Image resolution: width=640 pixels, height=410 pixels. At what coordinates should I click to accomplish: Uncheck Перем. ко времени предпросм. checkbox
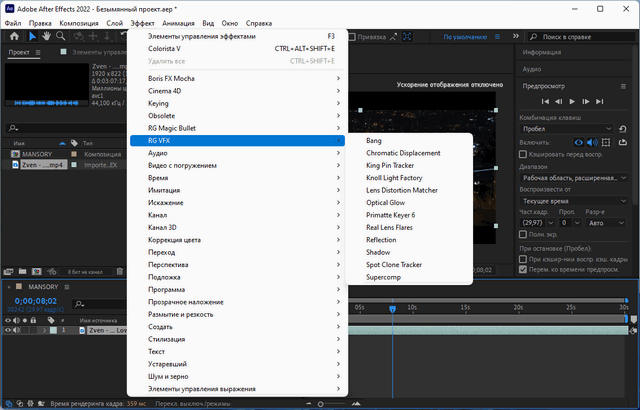coord(523,267)
